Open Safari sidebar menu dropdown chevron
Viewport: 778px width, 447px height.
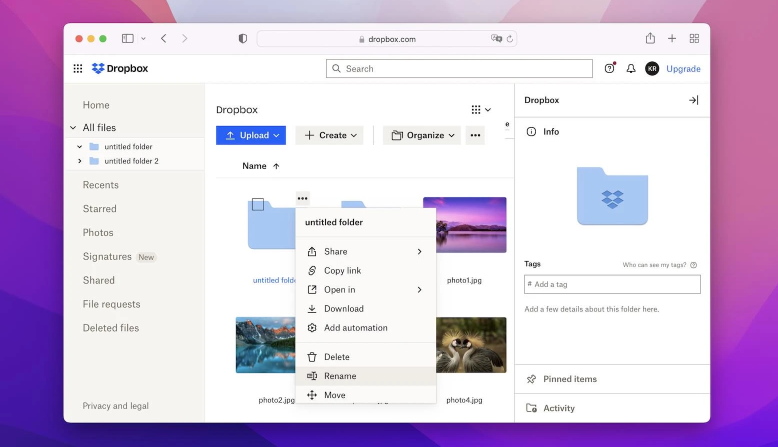click(143, 38)
